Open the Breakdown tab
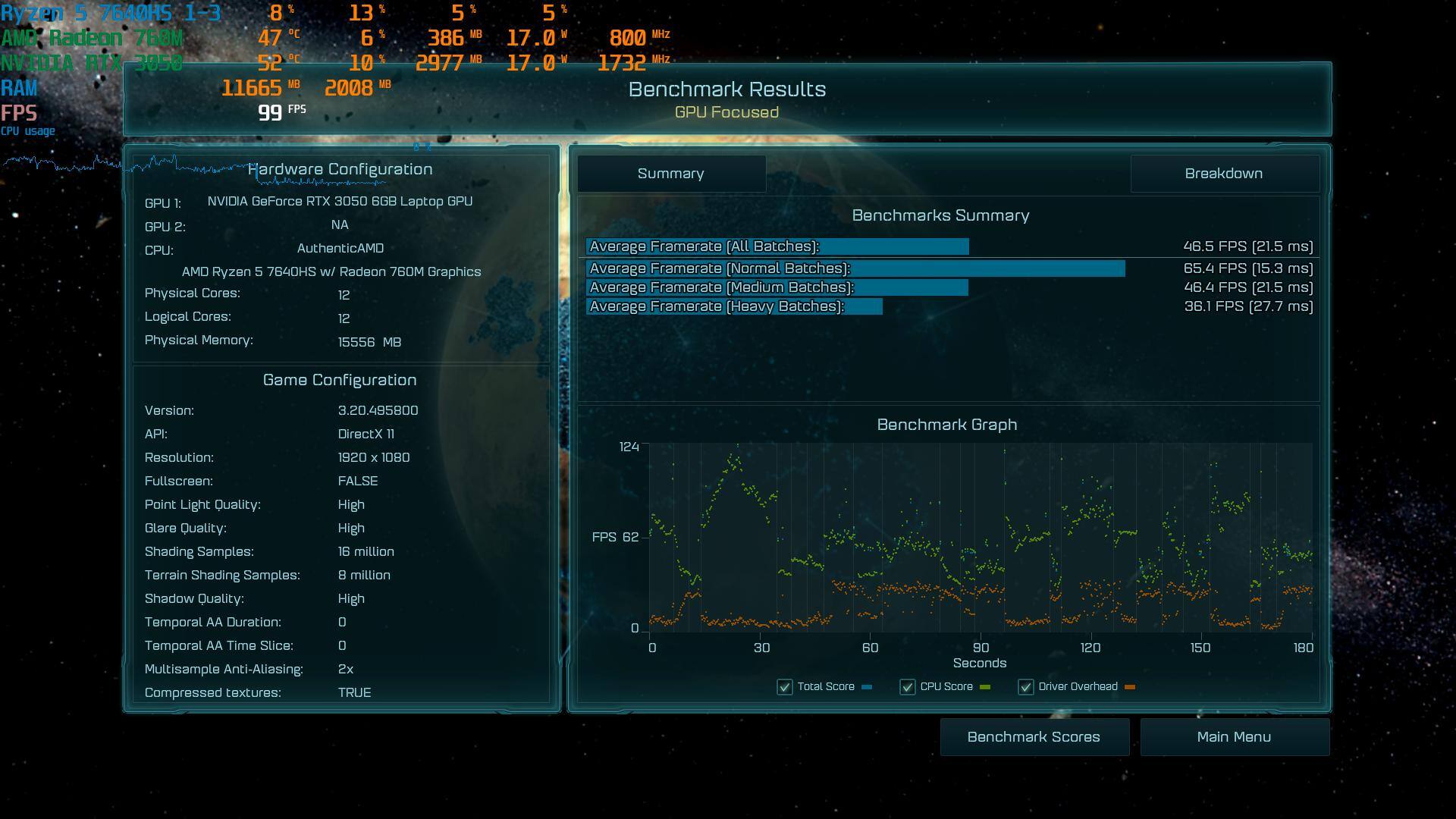Screen dimensions: 1456x819 [1223, 174]
